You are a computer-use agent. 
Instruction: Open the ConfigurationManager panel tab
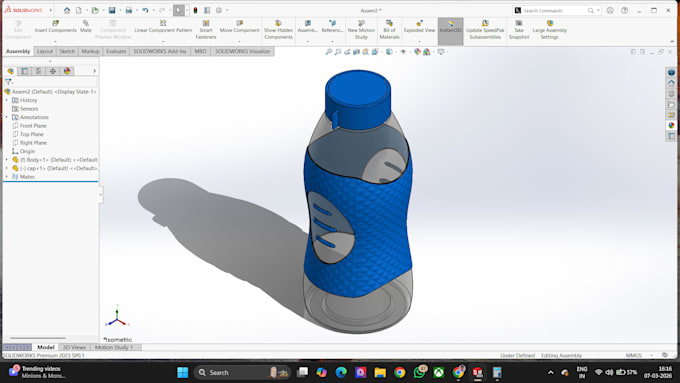[39, 71]
